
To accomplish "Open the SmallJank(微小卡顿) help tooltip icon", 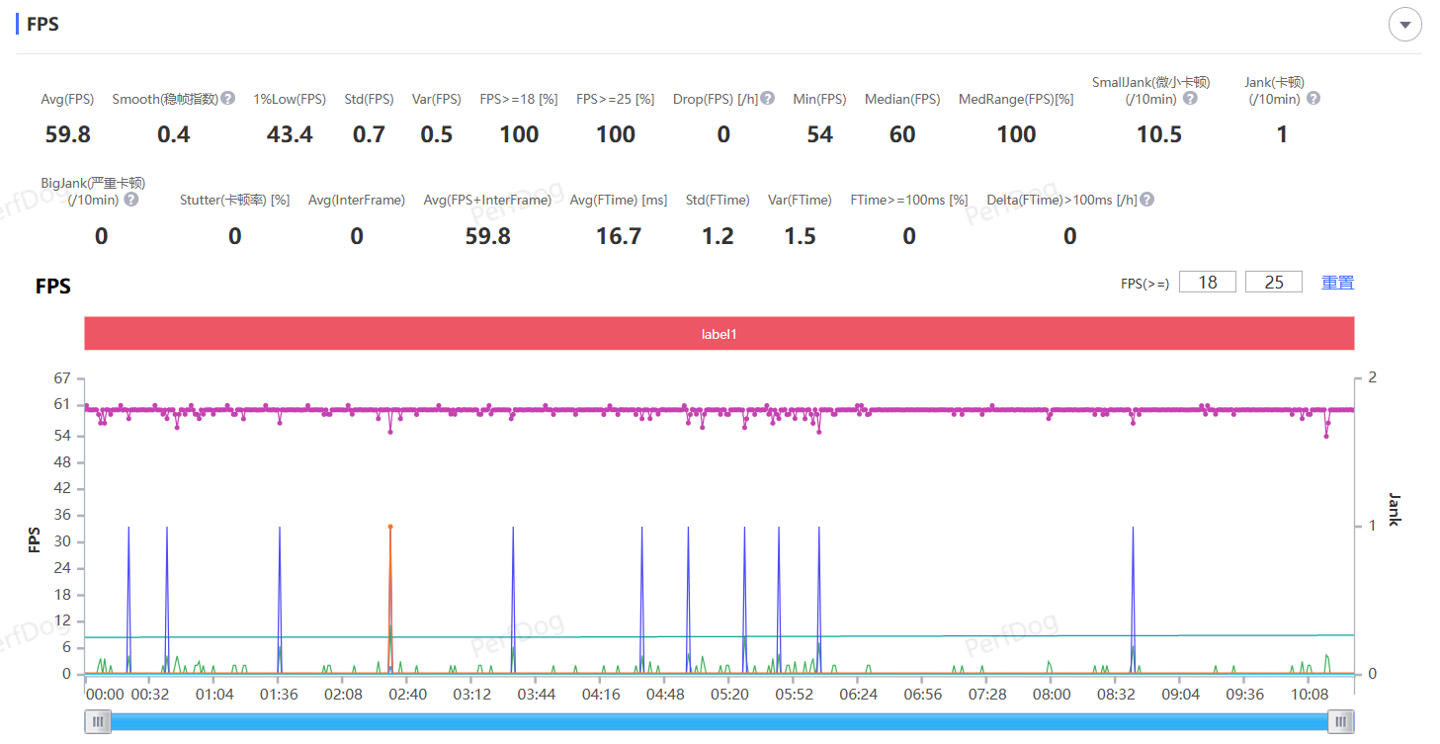I will (x=1190, y=99).
